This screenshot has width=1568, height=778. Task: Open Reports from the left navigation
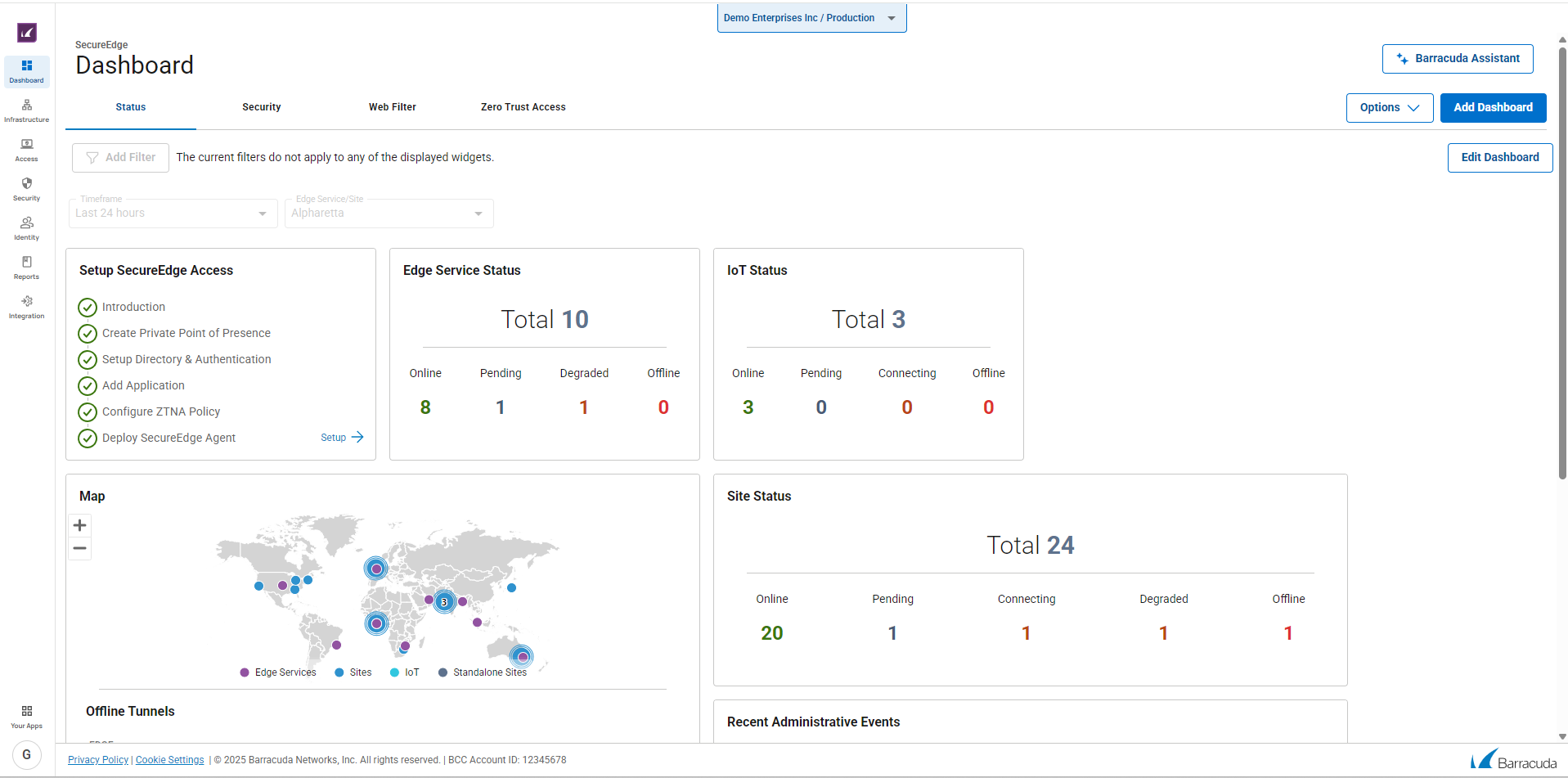click(26, 267)
